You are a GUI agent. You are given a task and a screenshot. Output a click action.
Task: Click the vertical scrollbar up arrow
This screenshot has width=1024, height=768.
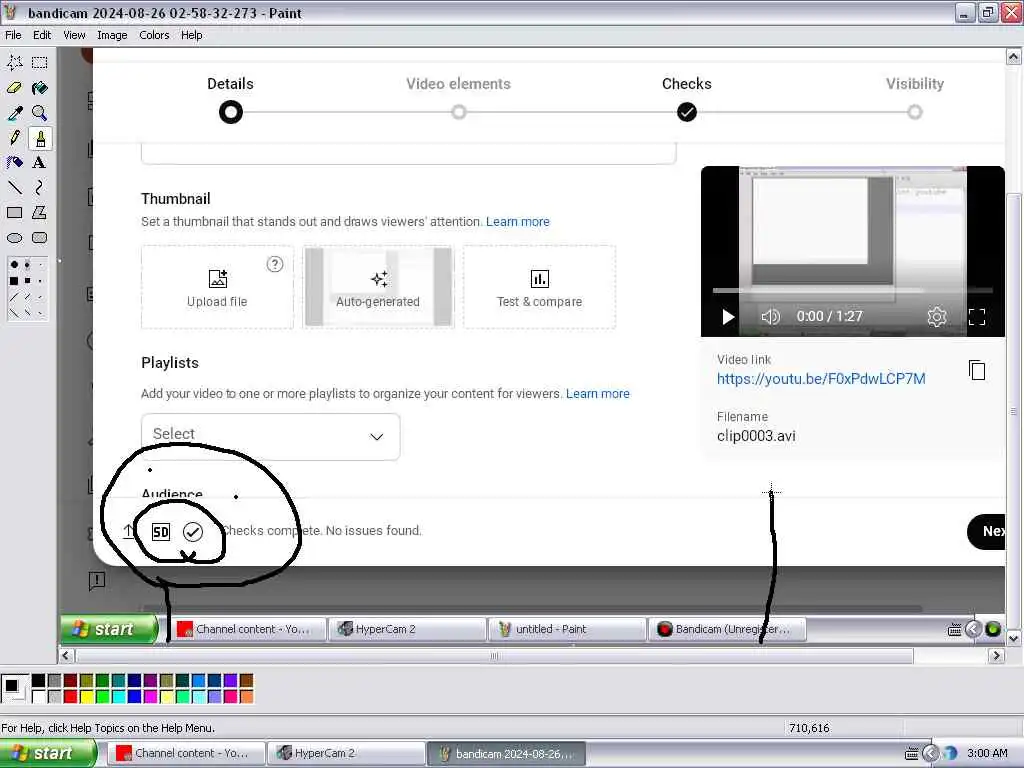[1014, 57]
